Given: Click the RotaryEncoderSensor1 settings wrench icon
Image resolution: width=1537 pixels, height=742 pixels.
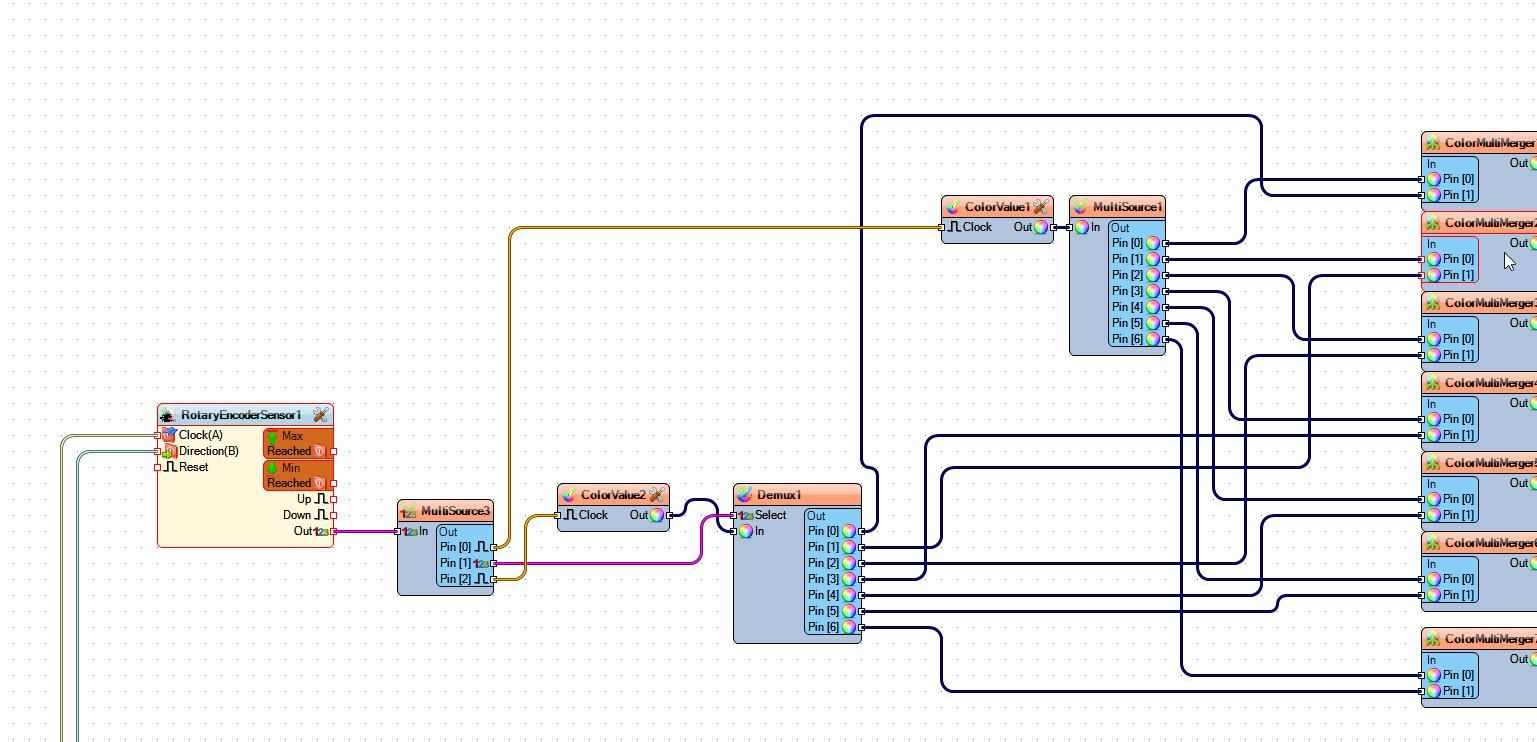Looking at the screenshot, I should click(320, 415).
